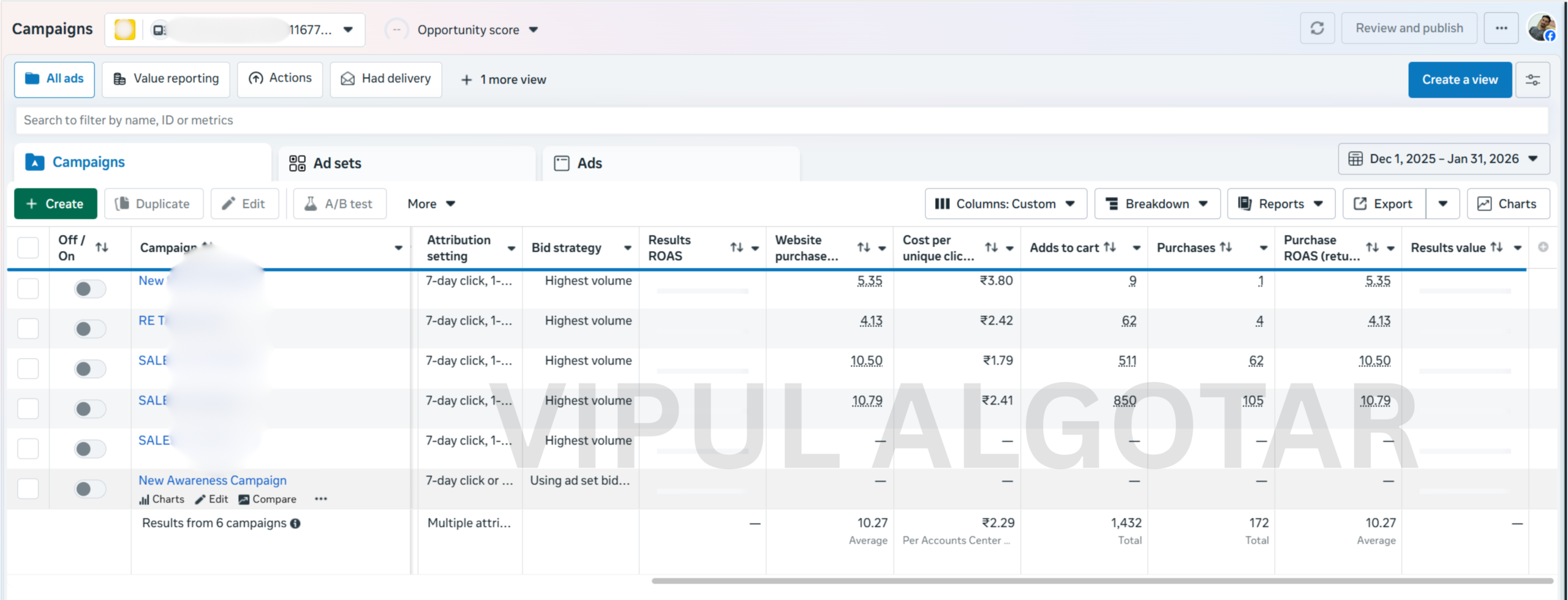Click the add column plus icon
The height and width of the screenshot is (600, 1568).
pos(1543,247)
